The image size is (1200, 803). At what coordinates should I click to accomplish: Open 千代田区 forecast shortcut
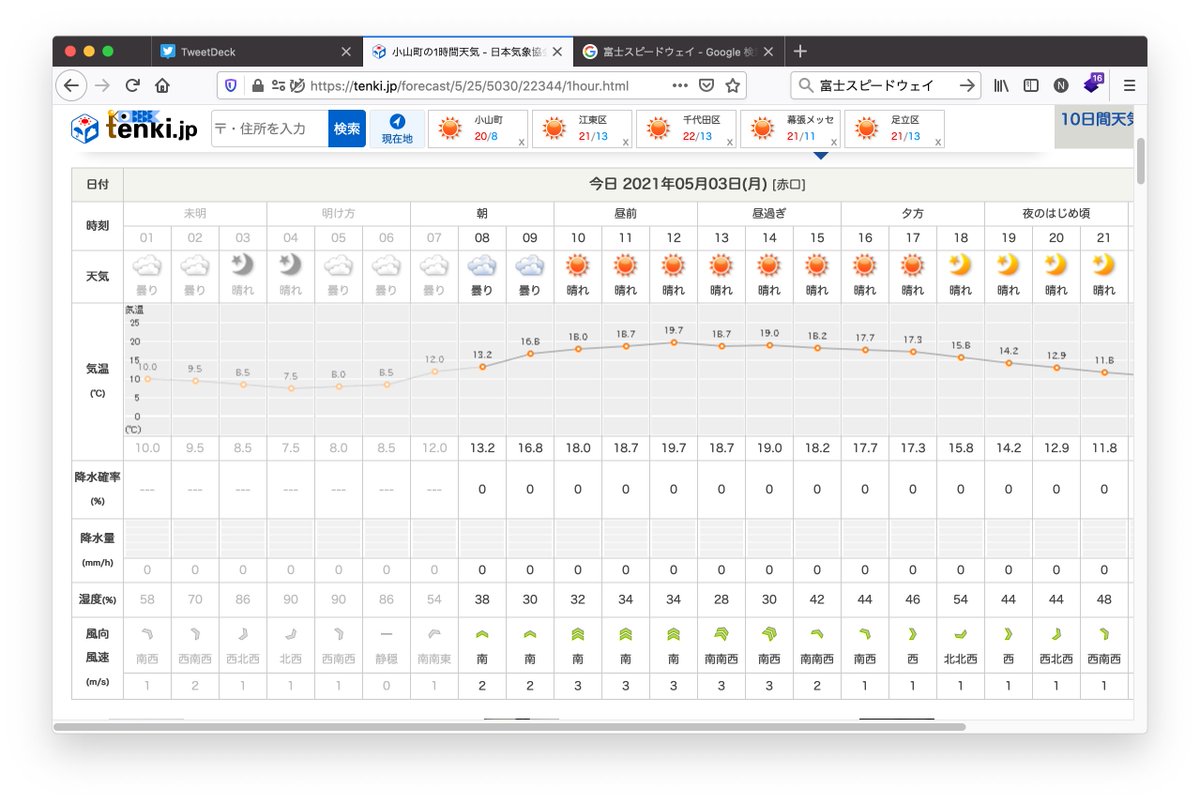684,128
